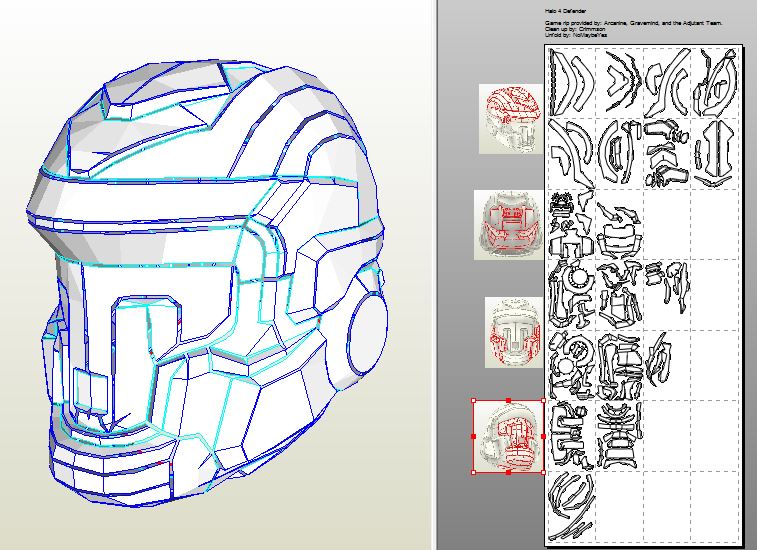The height and width of the screenshot is (550, 757).
Task: Click the last-row page with curved strip parts
Action: pyautogui.click(x=571, y=506)
